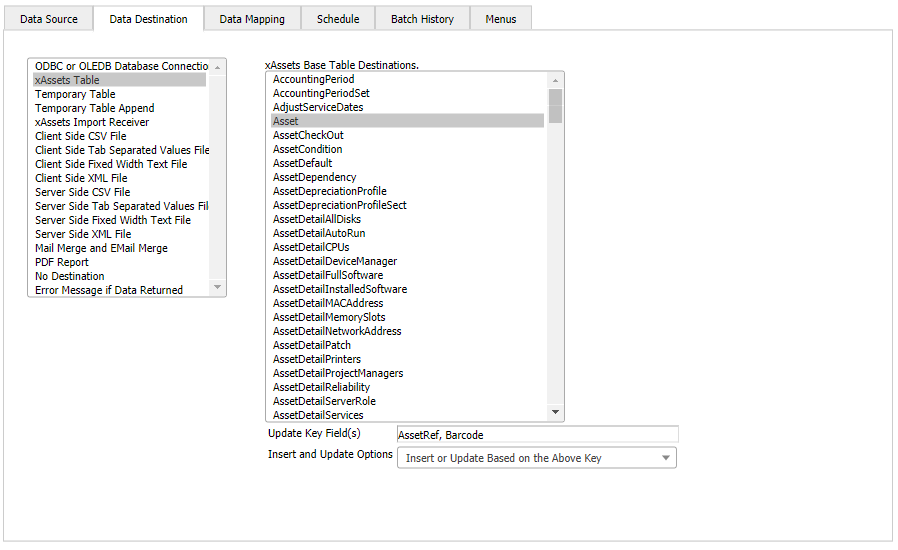Select AssetDetailAllDisks table
This screenshot has width=898, height=550.
tap(407, 220)
